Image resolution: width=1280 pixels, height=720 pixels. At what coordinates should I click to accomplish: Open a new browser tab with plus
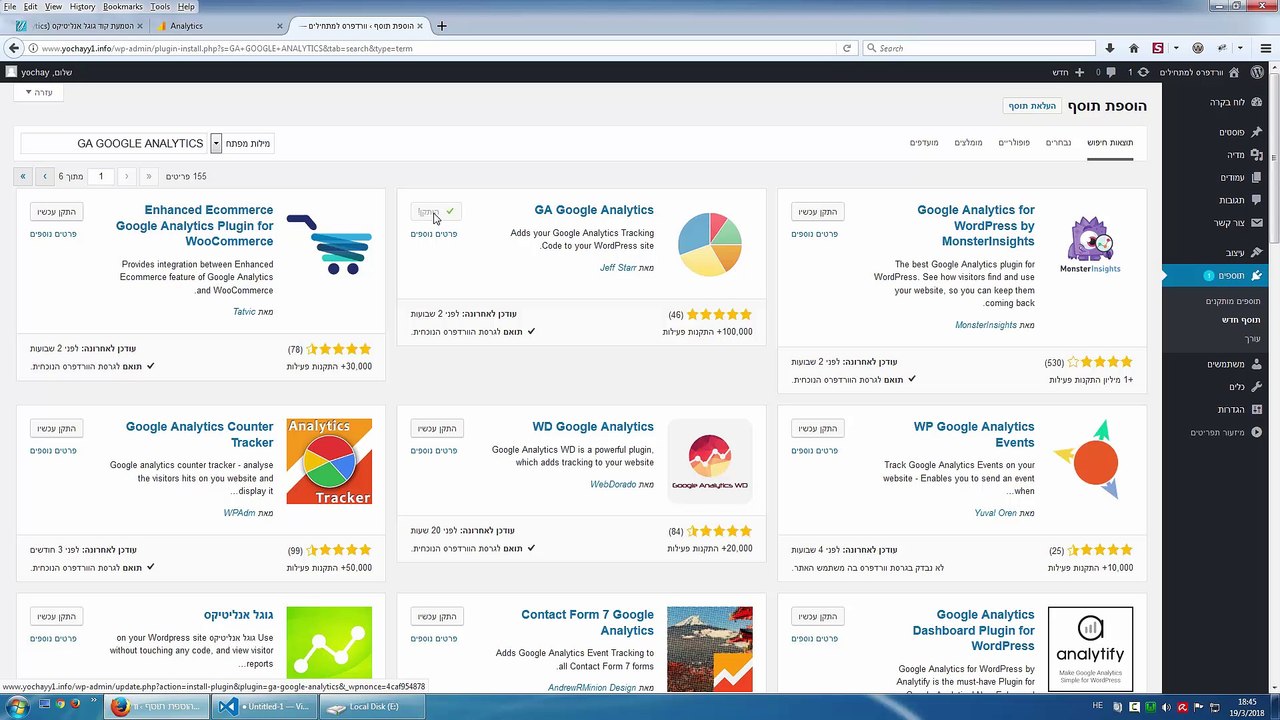(x=442, y=26)
